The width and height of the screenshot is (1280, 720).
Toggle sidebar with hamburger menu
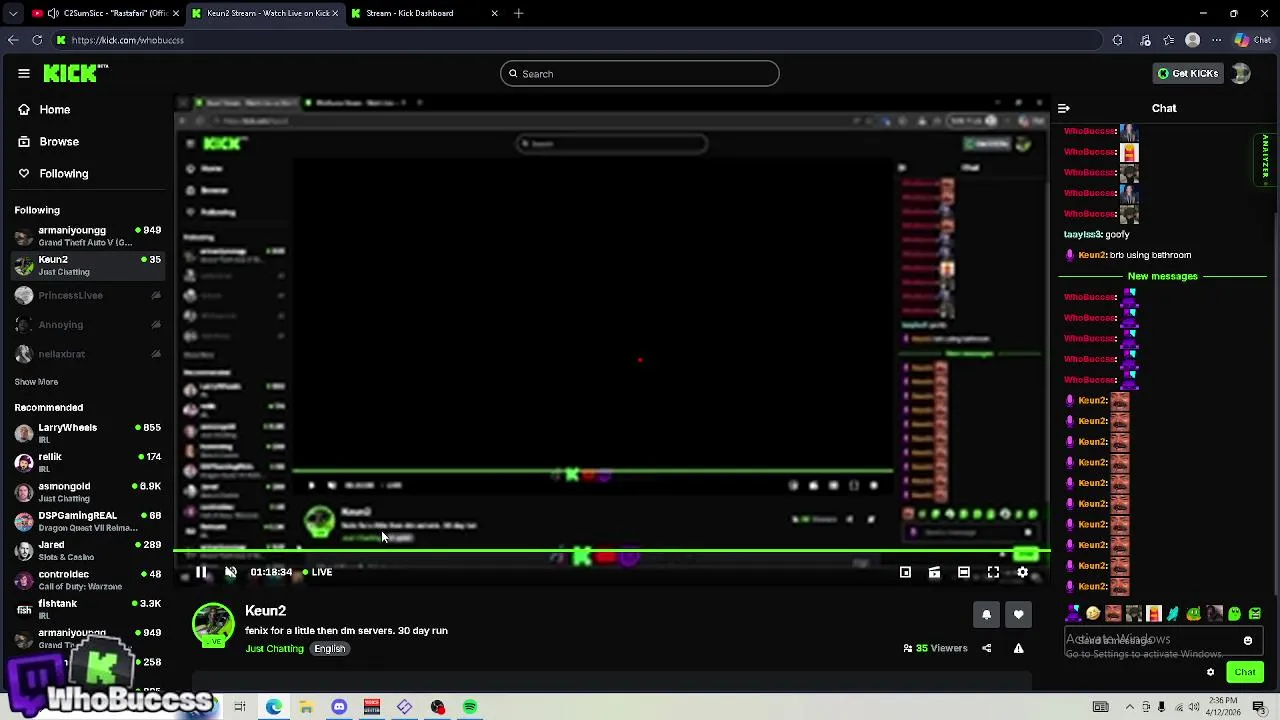[24, 73]
